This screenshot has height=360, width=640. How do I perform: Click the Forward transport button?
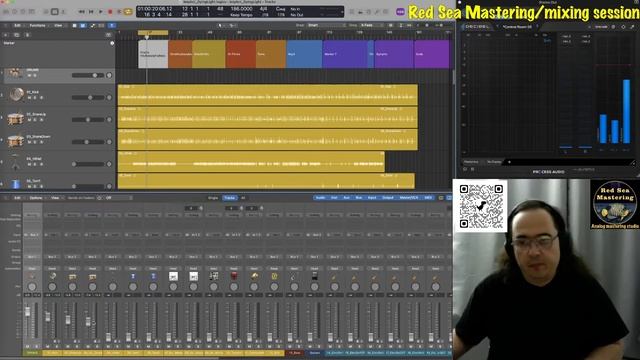pos(91,12)
